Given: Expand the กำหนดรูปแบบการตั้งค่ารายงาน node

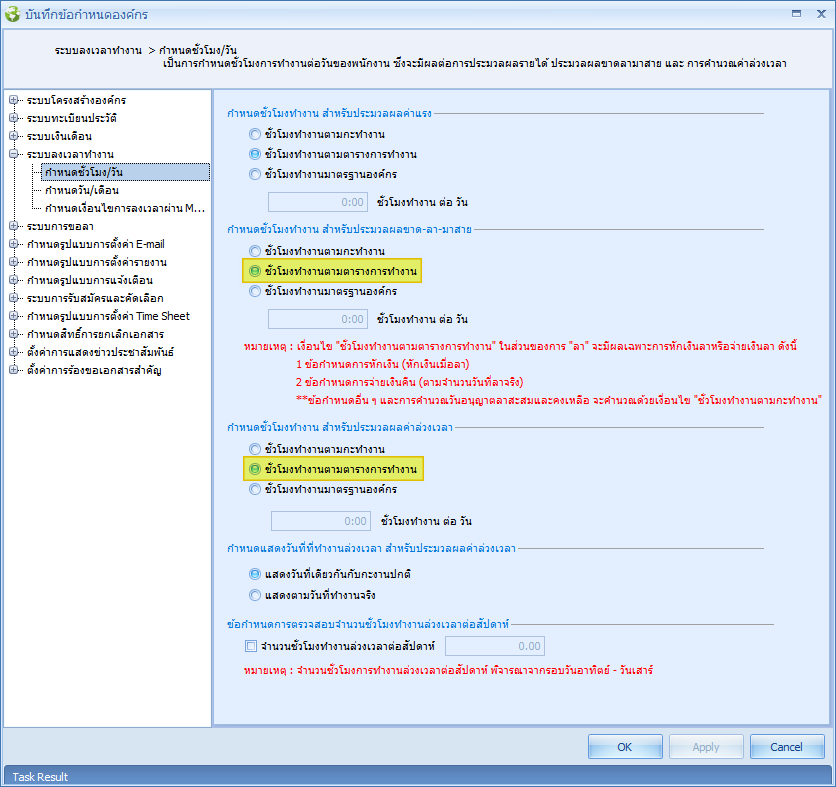Looking at the screenshot, I should [x=13, y=262].
